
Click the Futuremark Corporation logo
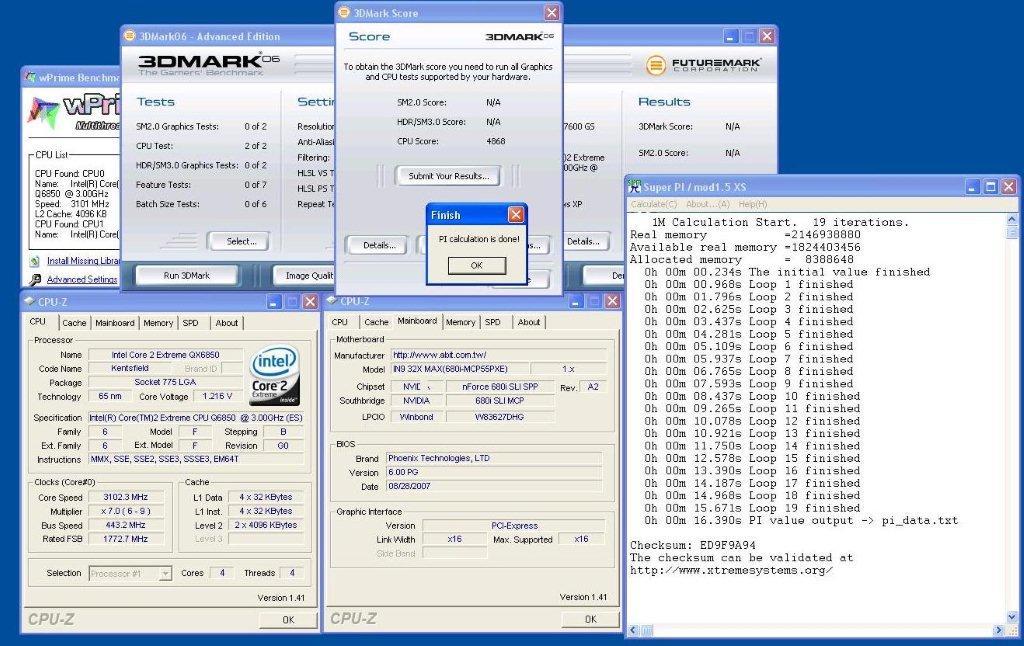coord(703,65)
